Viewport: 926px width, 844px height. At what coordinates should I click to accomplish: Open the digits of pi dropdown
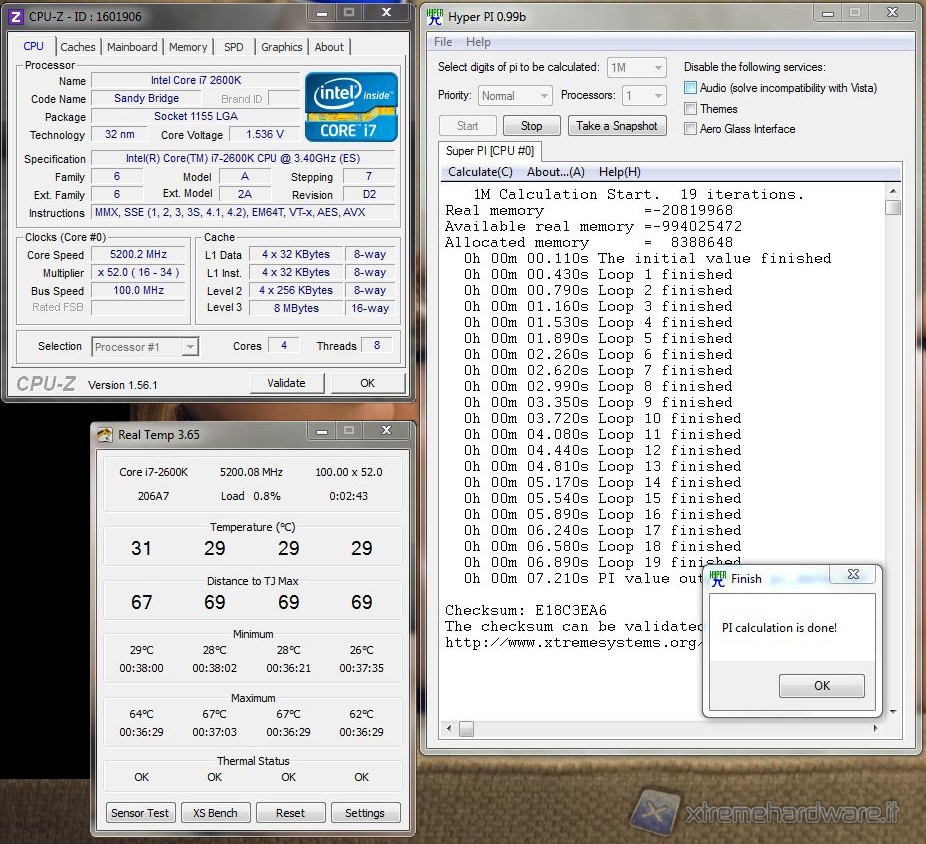[x=637, y=67]
